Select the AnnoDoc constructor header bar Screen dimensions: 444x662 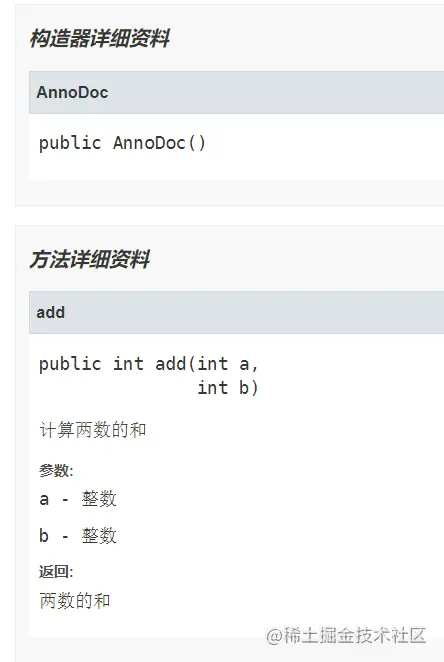pos(236,92)
